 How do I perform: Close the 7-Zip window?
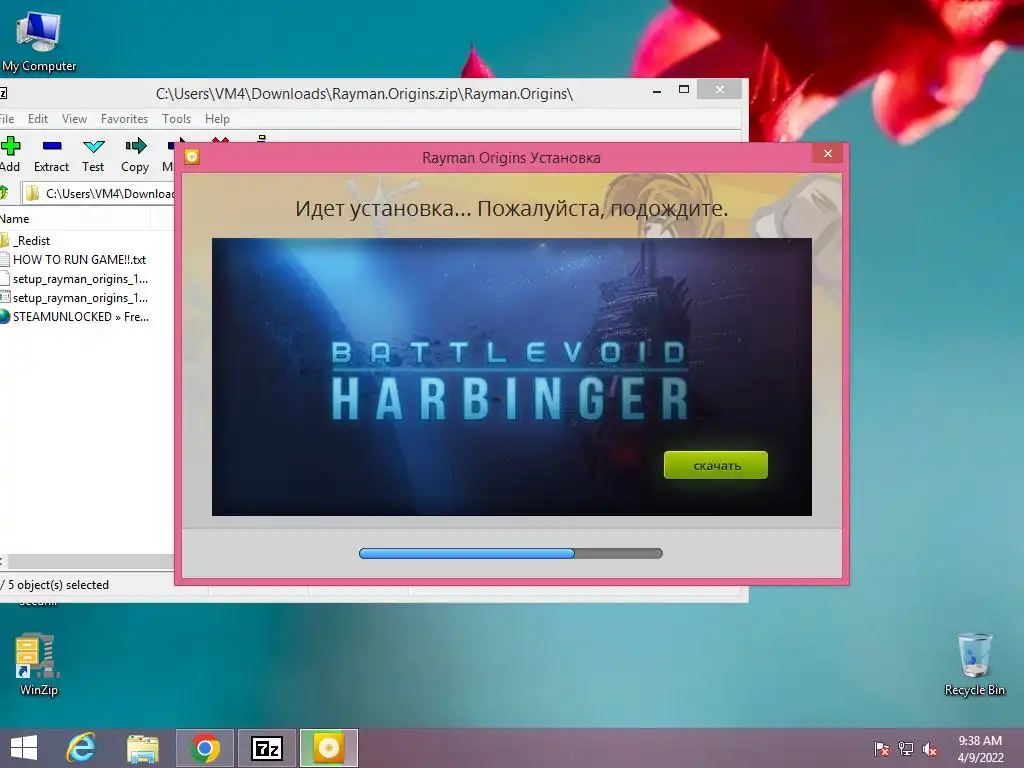tap(720, 89)
